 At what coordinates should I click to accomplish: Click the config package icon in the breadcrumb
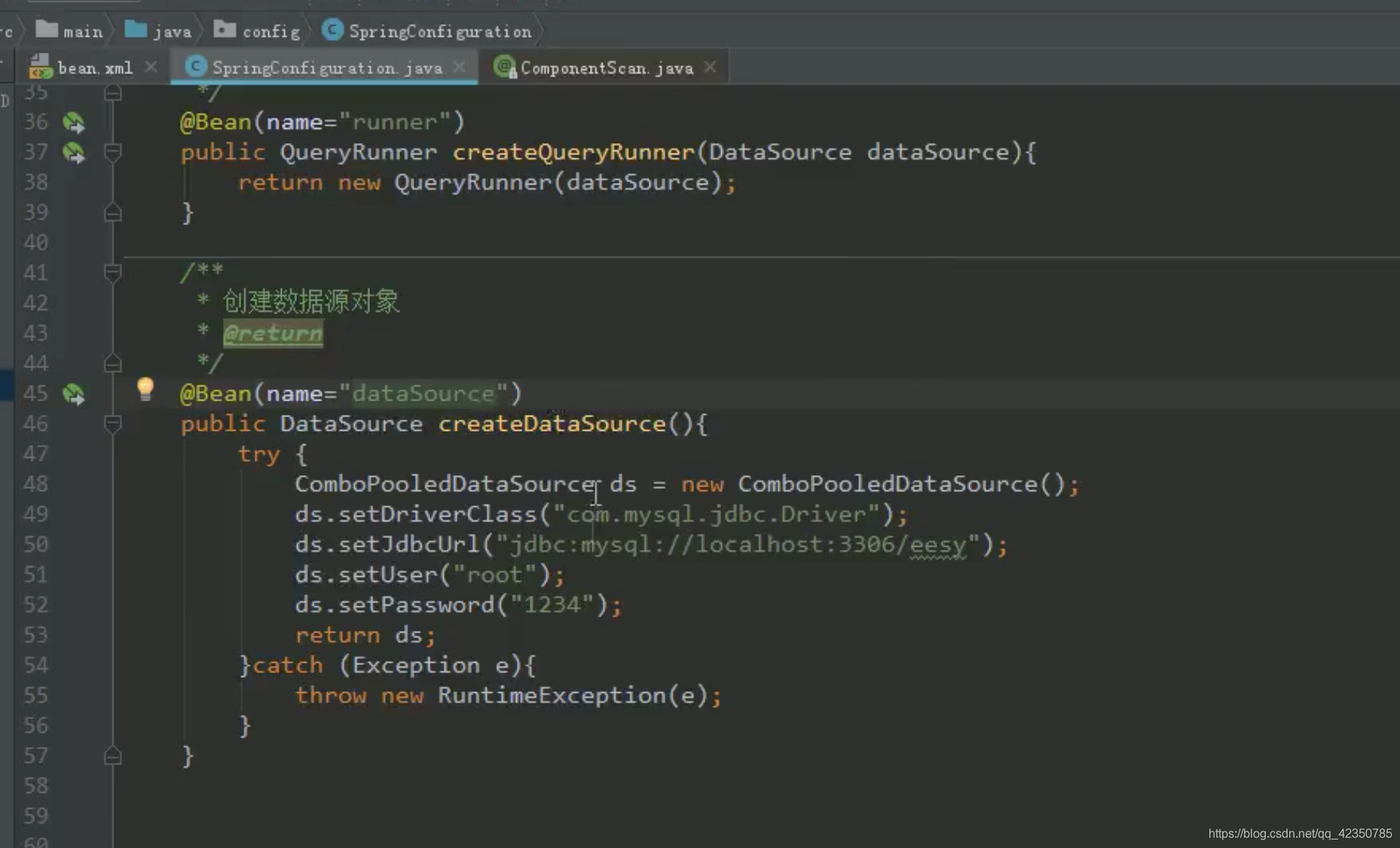225,29
